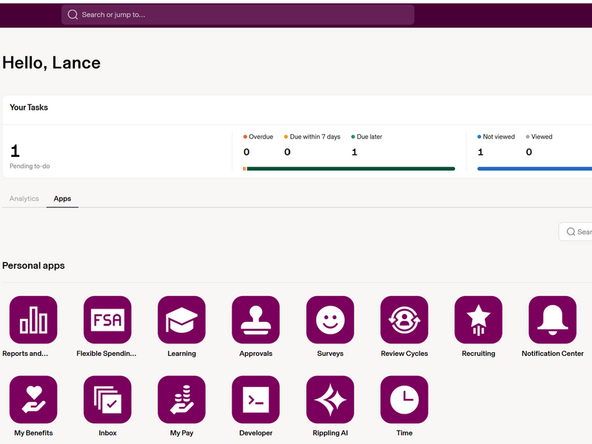Viewport: 592px width, 444px height.
Task: Click the magnifier in the apps search box
Action: (x=571, y=231)
